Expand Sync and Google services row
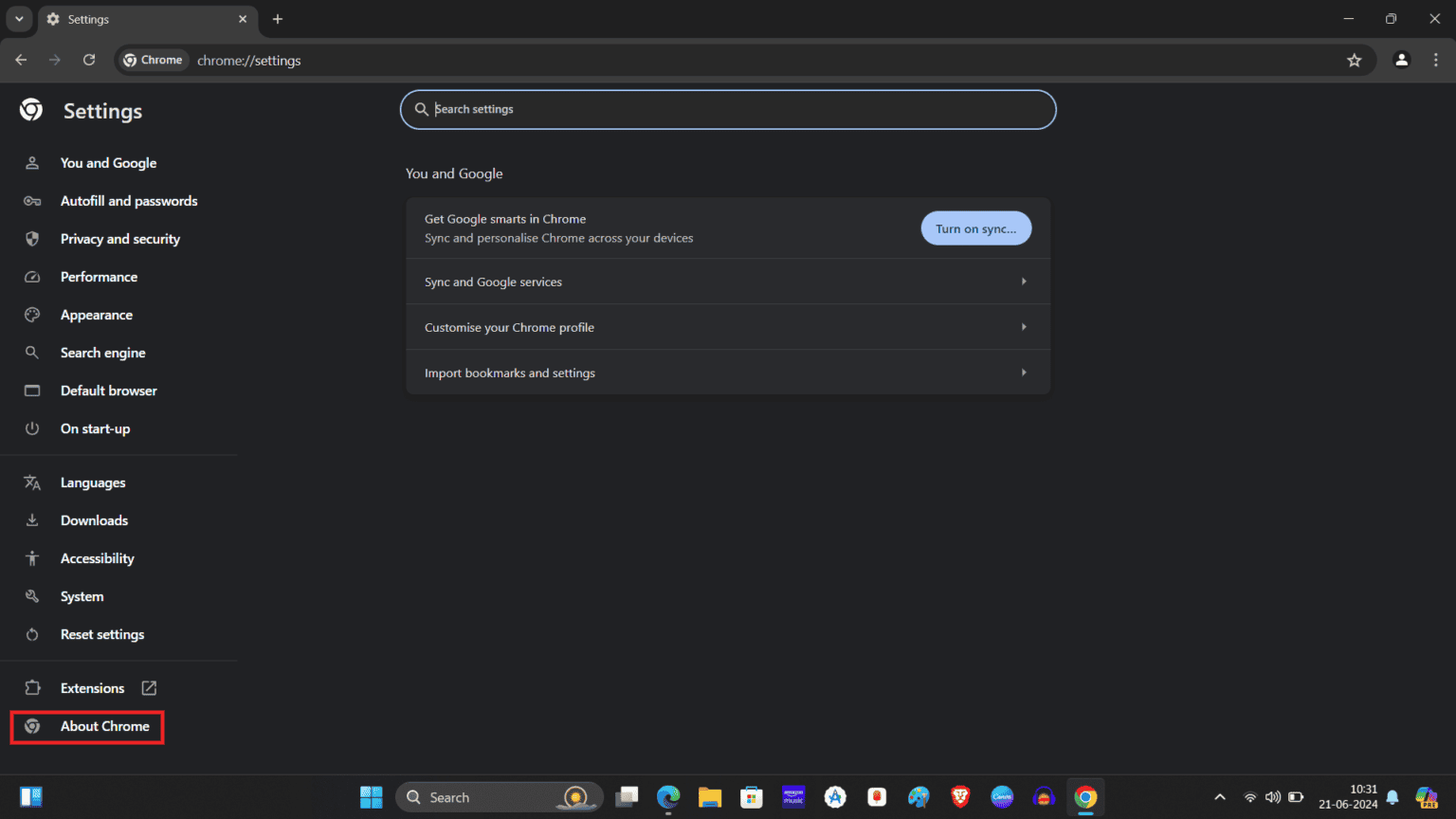Screen dimensions: 1456x819 pyautogui.click(x=728, y=282)
